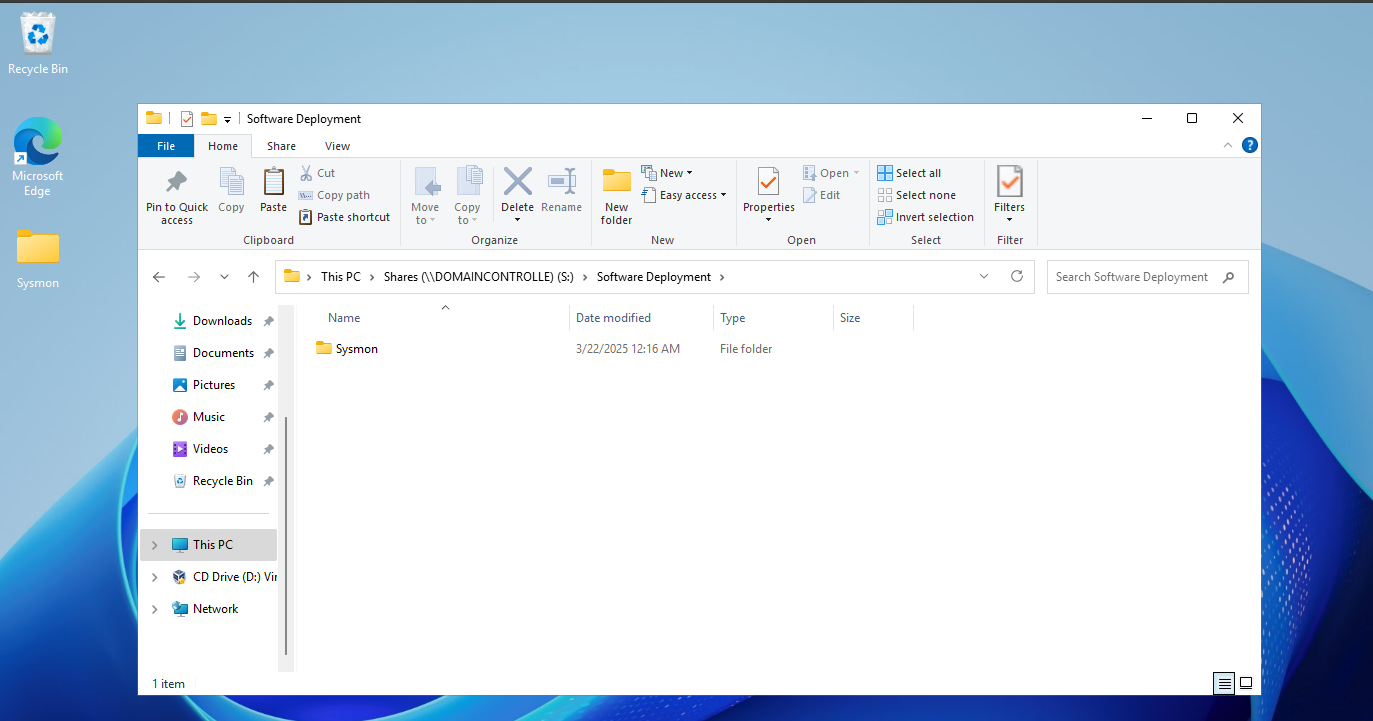Click Invert selection button
Viewport: 1373px width, 721px height.
click(x=925, y=217)
